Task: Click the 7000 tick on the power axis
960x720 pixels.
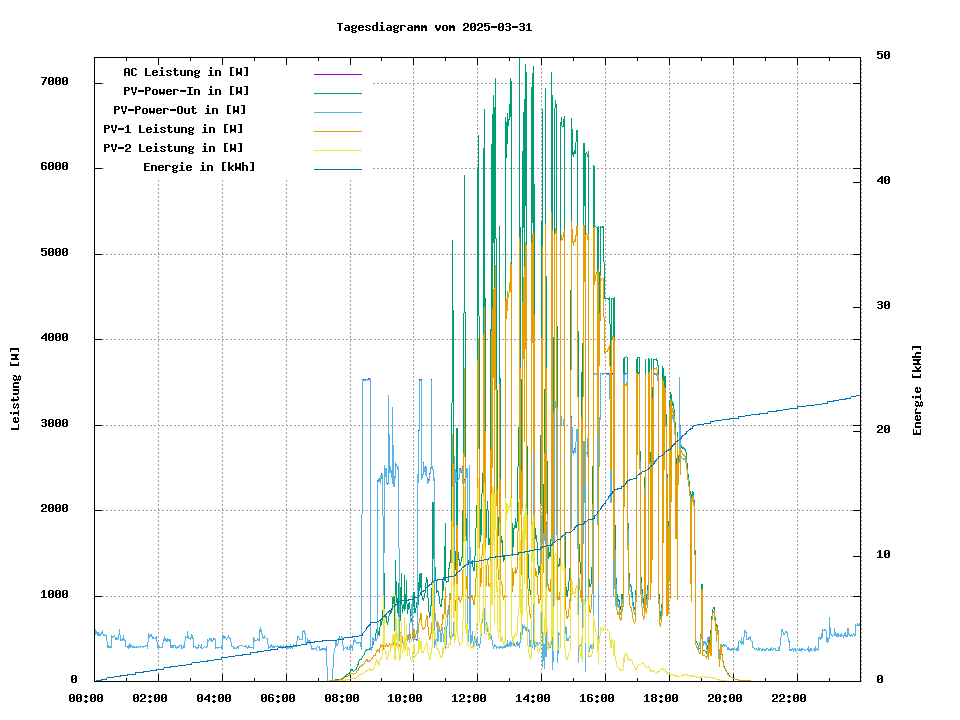Action: pyautogui.click(x=54, y=81)
